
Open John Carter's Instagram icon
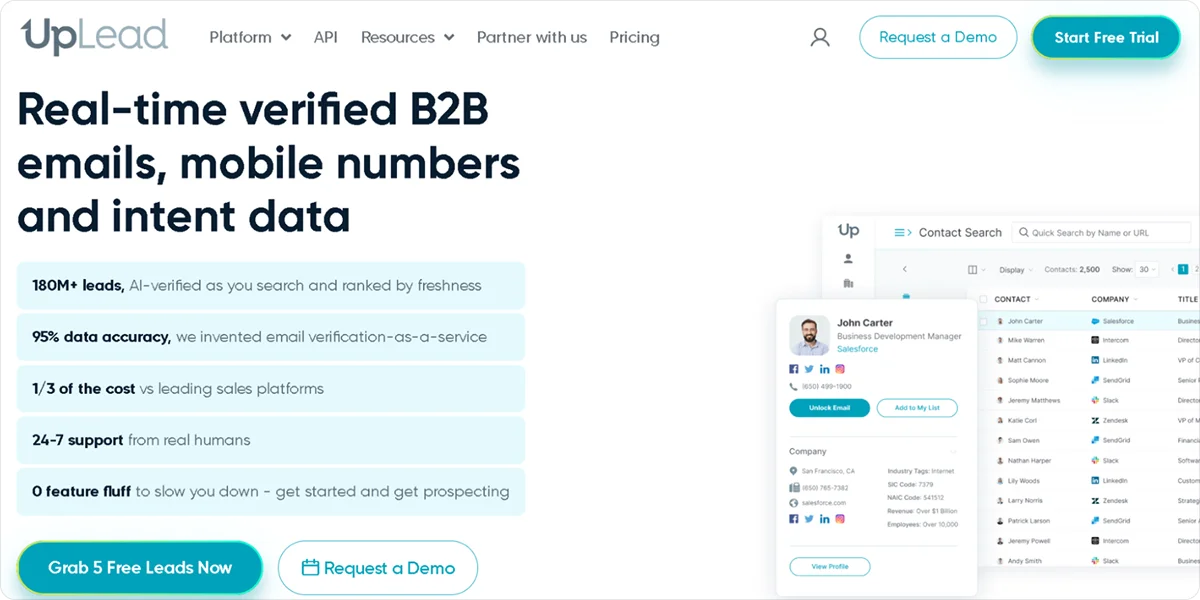840,369
